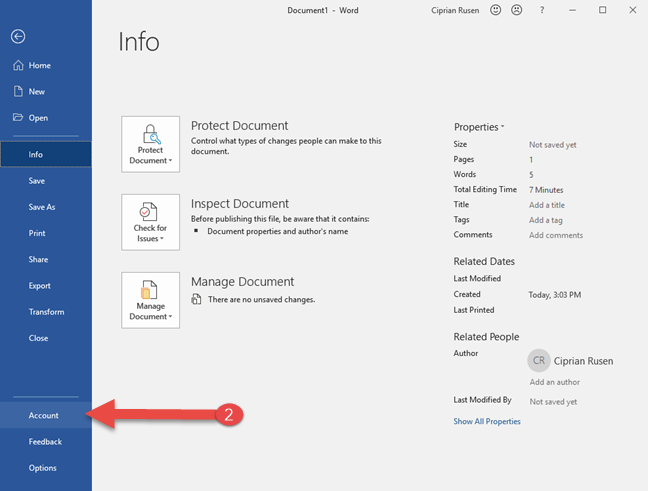Open the Manage Document dropdown button
The height and width of the screenshot is (491, 648).
pyautogui.click(x=150, y=300)
